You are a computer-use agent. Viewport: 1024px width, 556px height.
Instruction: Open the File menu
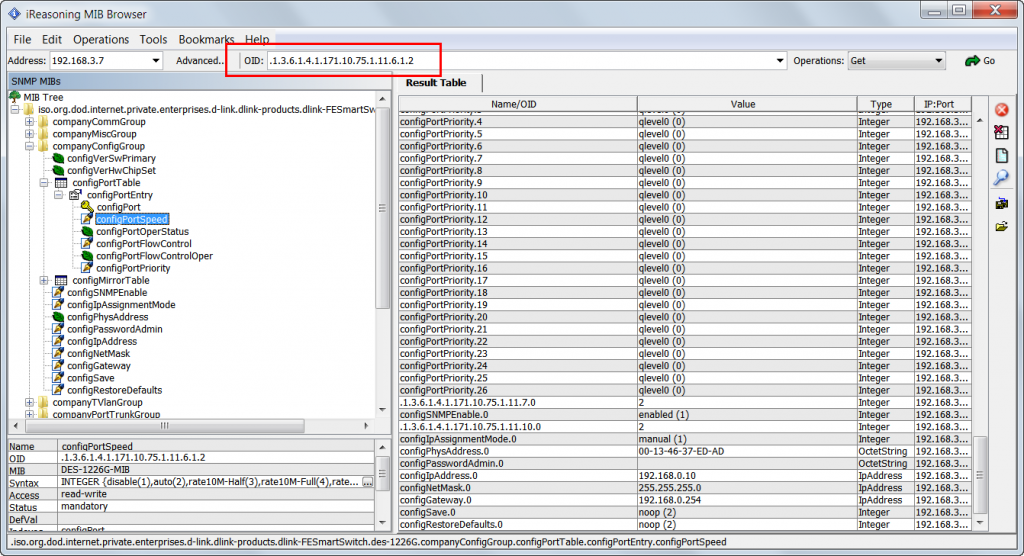tap(22, 39)
